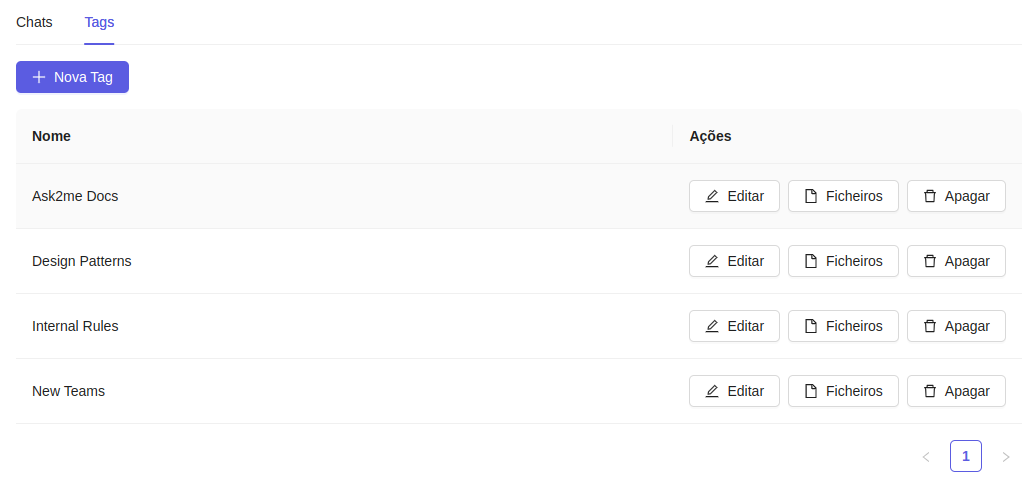This screenshot has height=488, width=1036.
Task: Click the pencil icon for Ask2me Docs
Action: (x=712, y=196)
